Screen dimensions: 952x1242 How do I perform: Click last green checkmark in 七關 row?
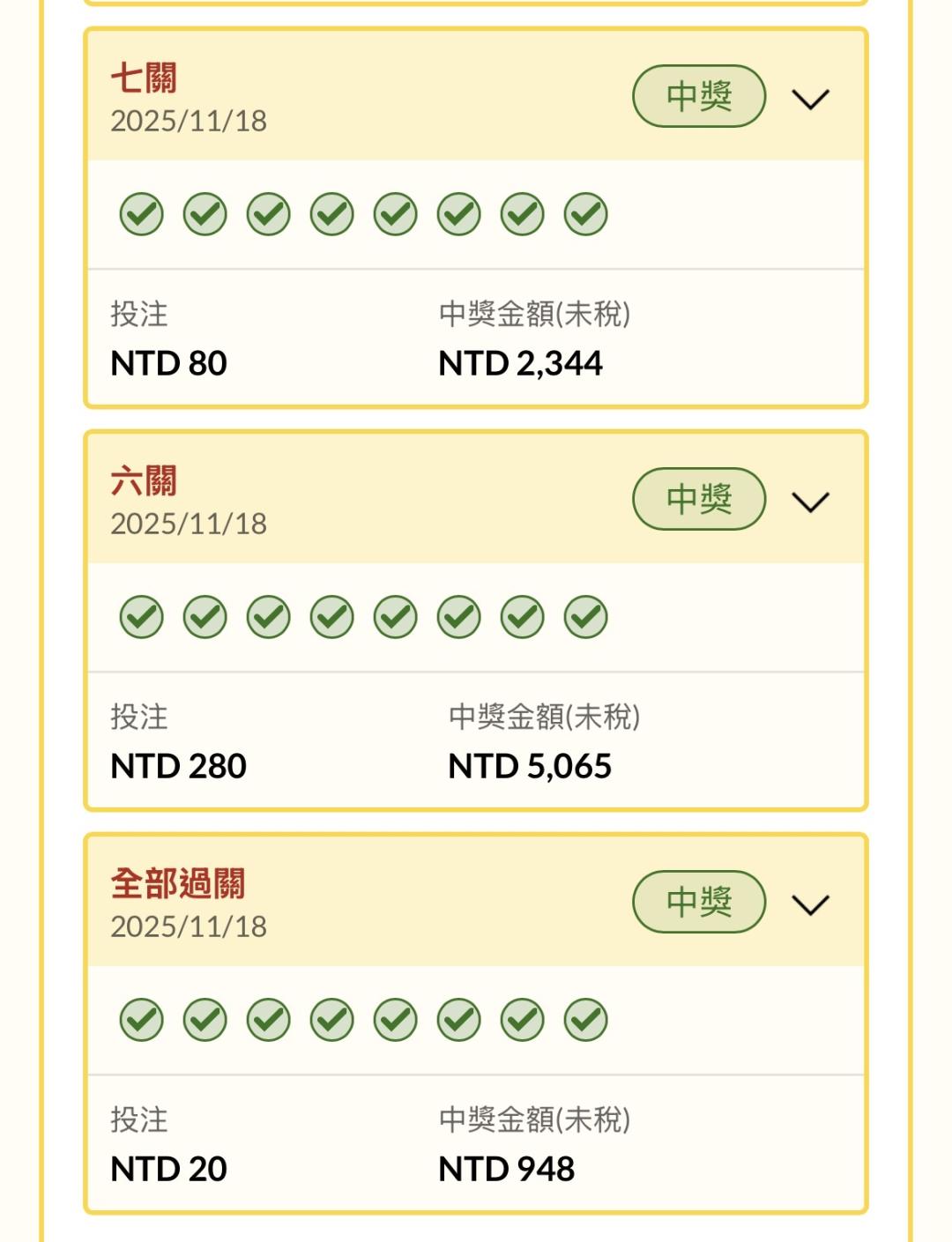[x=586, y=214]
